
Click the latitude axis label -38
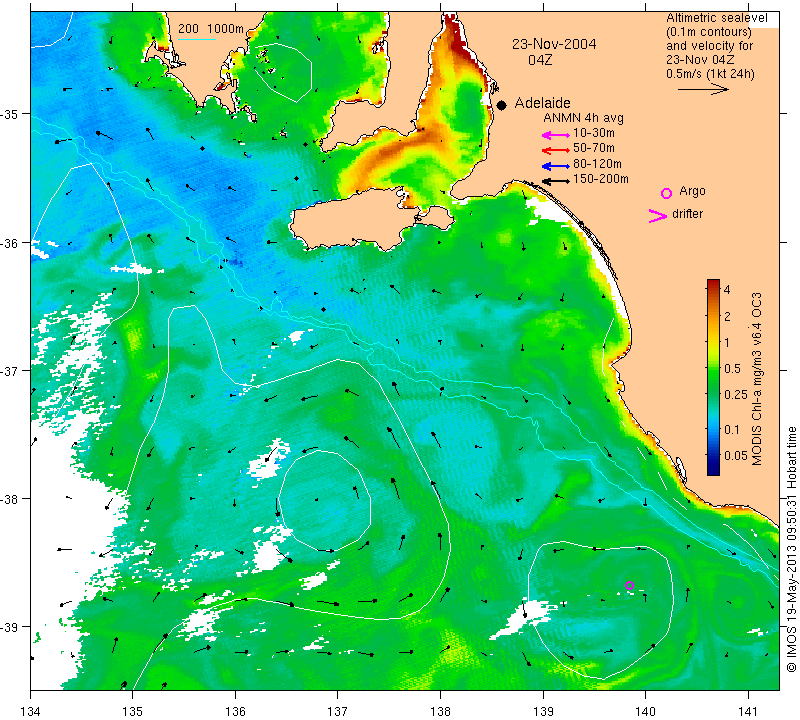9,499
